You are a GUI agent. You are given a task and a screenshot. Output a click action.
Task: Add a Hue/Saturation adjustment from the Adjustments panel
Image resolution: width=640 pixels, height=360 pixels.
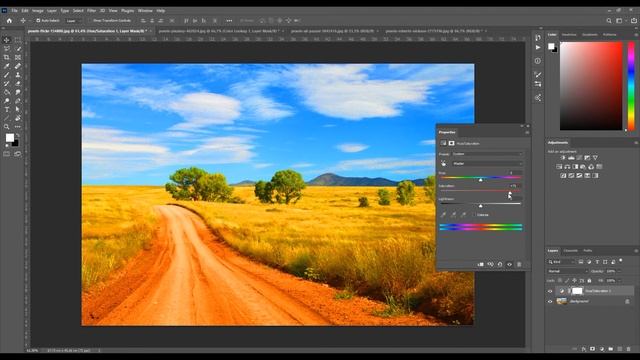pyautogui.click(x=559, y=167)
